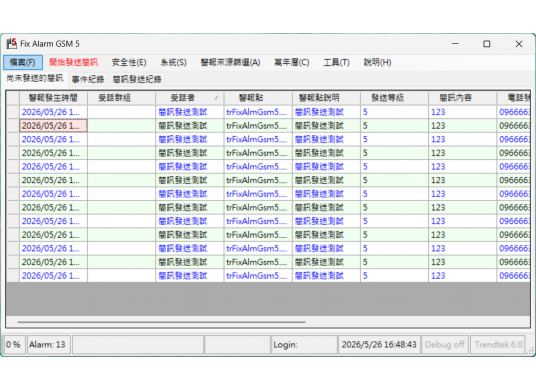
Task: Open the 安全性(E) menu
Action: [129, 63]
